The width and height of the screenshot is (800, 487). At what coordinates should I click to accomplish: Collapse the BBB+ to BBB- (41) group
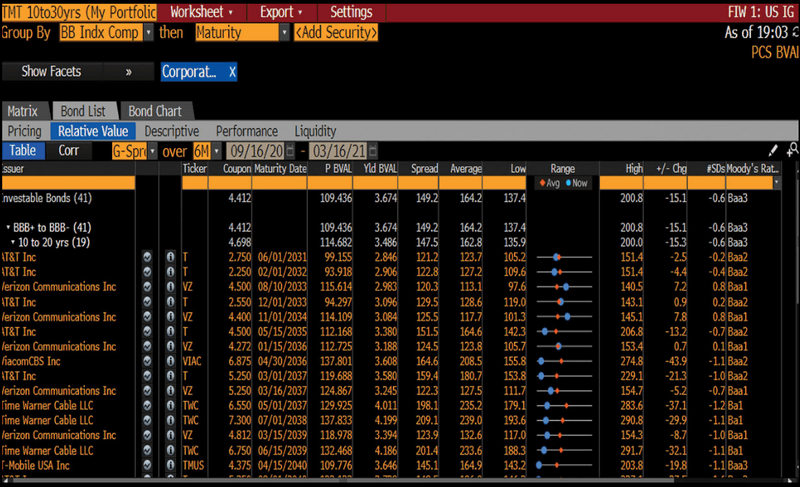tap(8, 227)
